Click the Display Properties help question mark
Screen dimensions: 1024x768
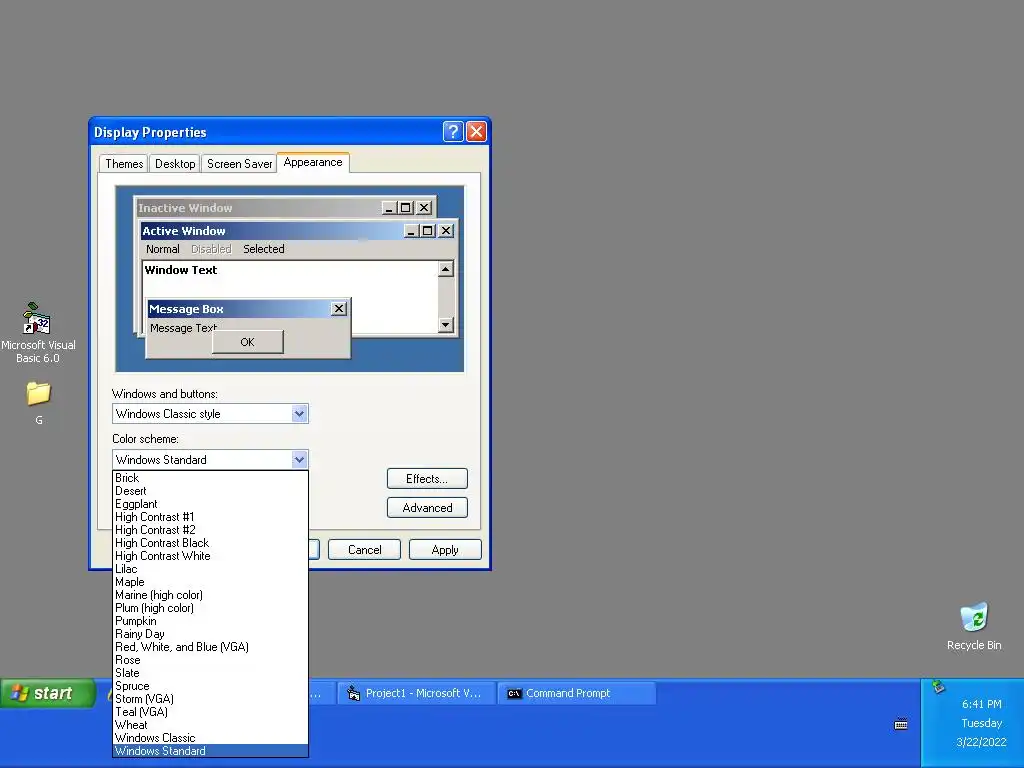click(x=453, y=131)
